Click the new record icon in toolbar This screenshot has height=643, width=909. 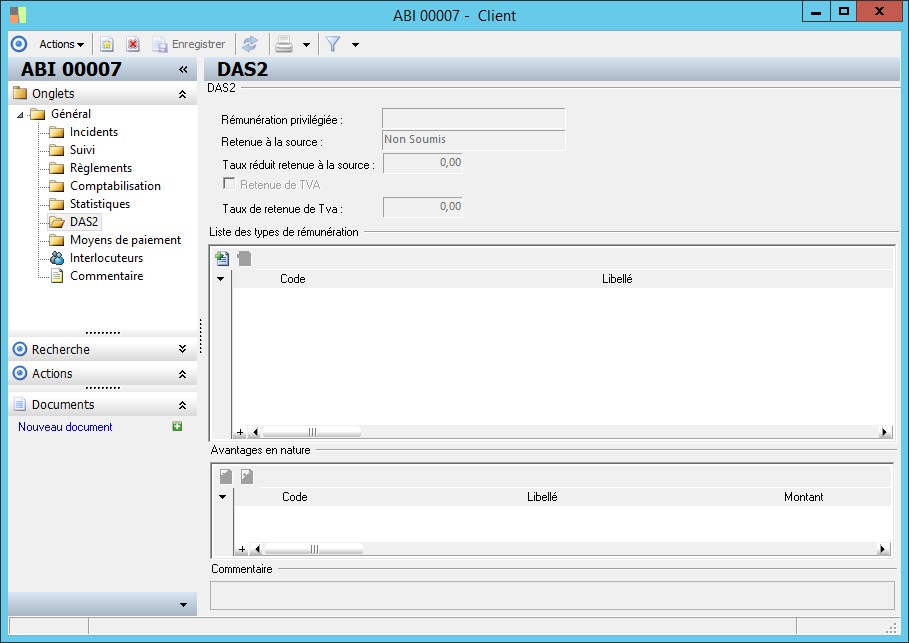click(x=107, y=44)
